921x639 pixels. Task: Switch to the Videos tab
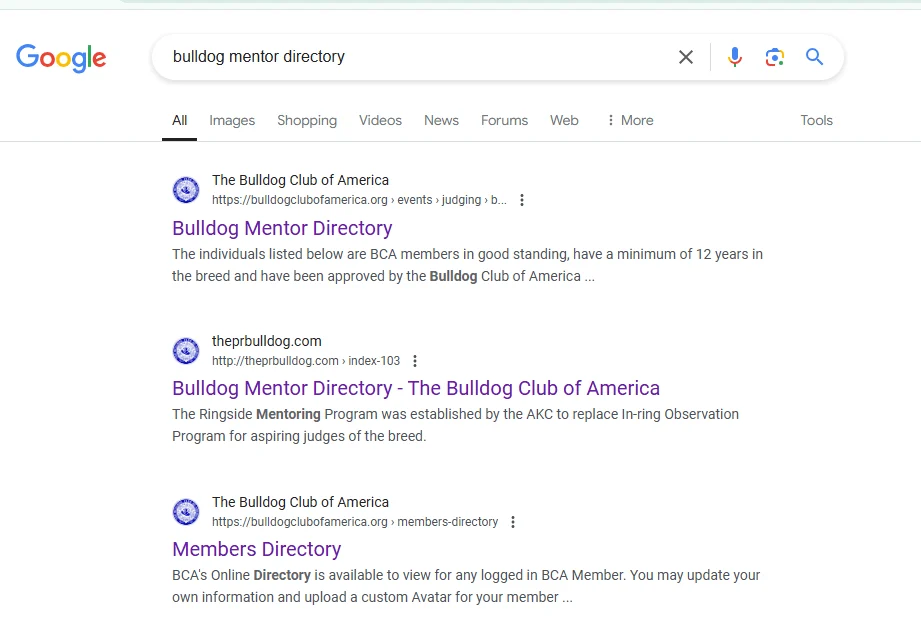[x=380, y=120]
